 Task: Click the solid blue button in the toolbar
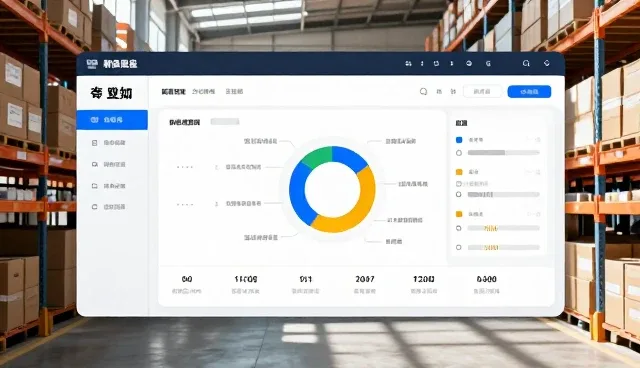coord(529,92)
